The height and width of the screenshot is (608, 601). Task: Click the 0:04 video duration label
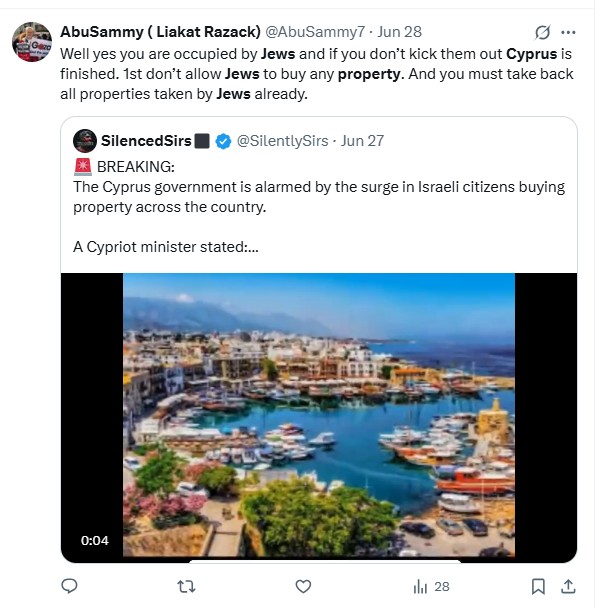click(95, 541)
